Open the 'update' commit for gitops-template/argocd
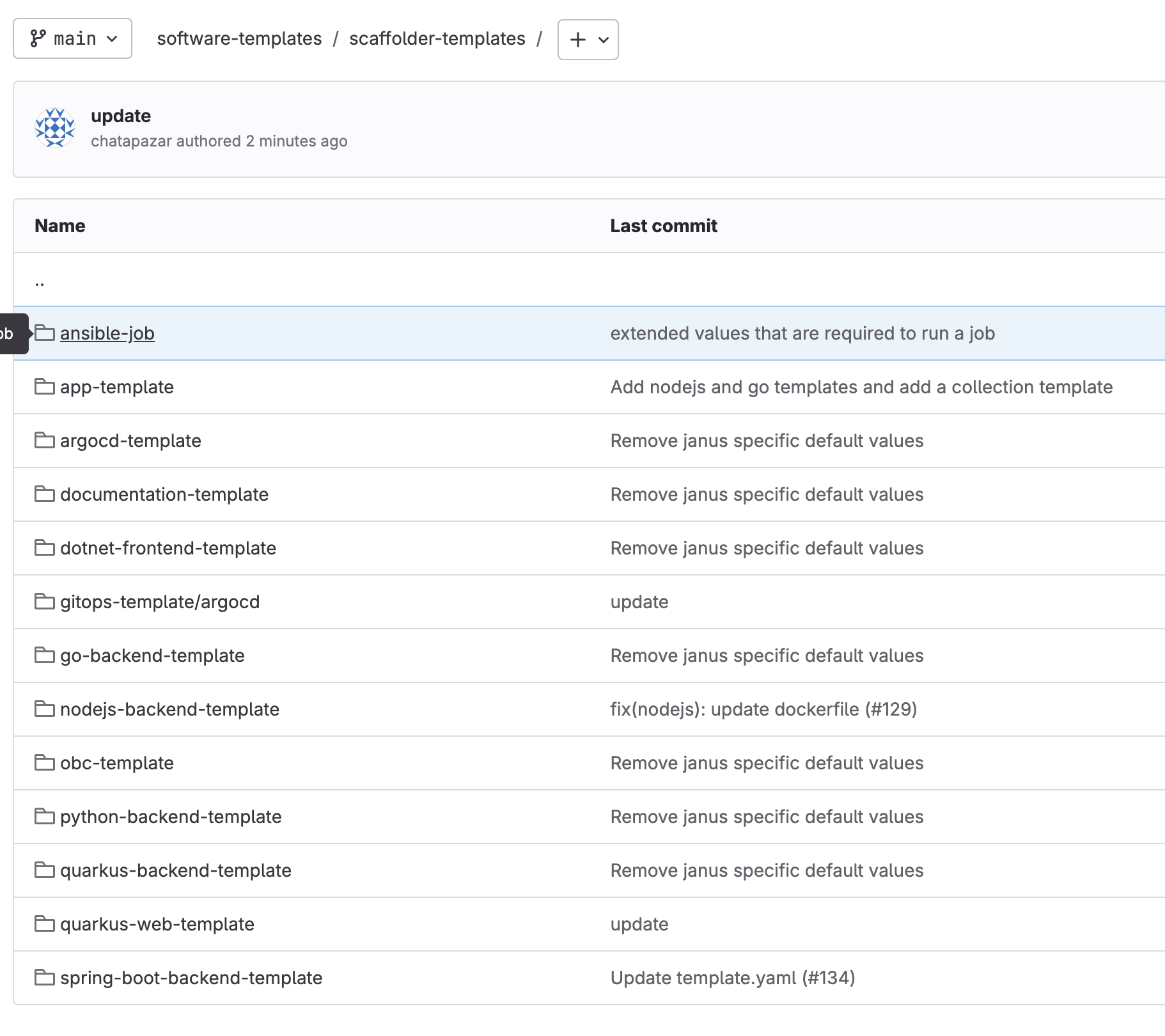Image resolution: width=1165 pixels, height=1036 pixels. point(639,602)
